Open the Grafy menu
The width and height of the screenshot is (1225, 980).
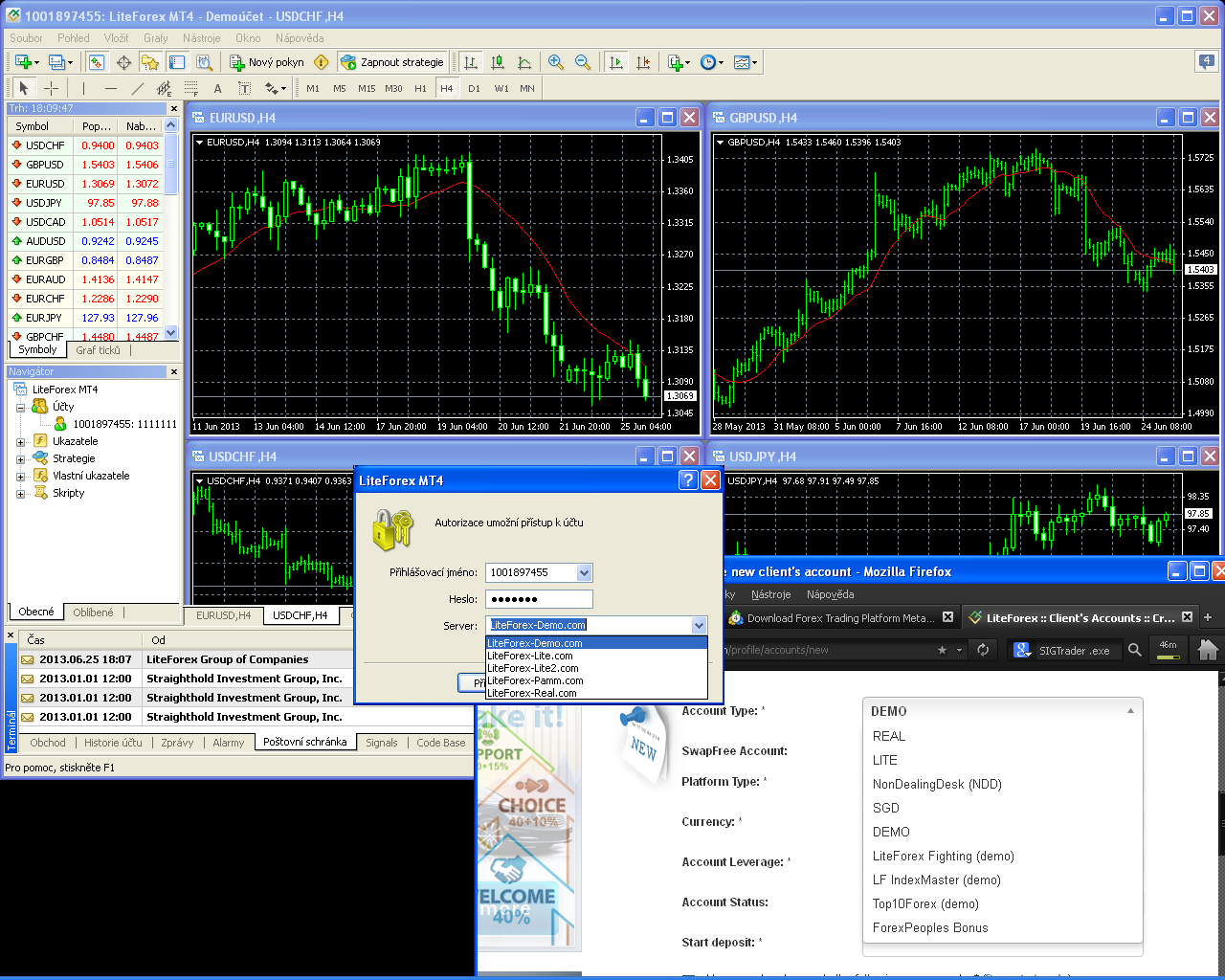(156, 38)
